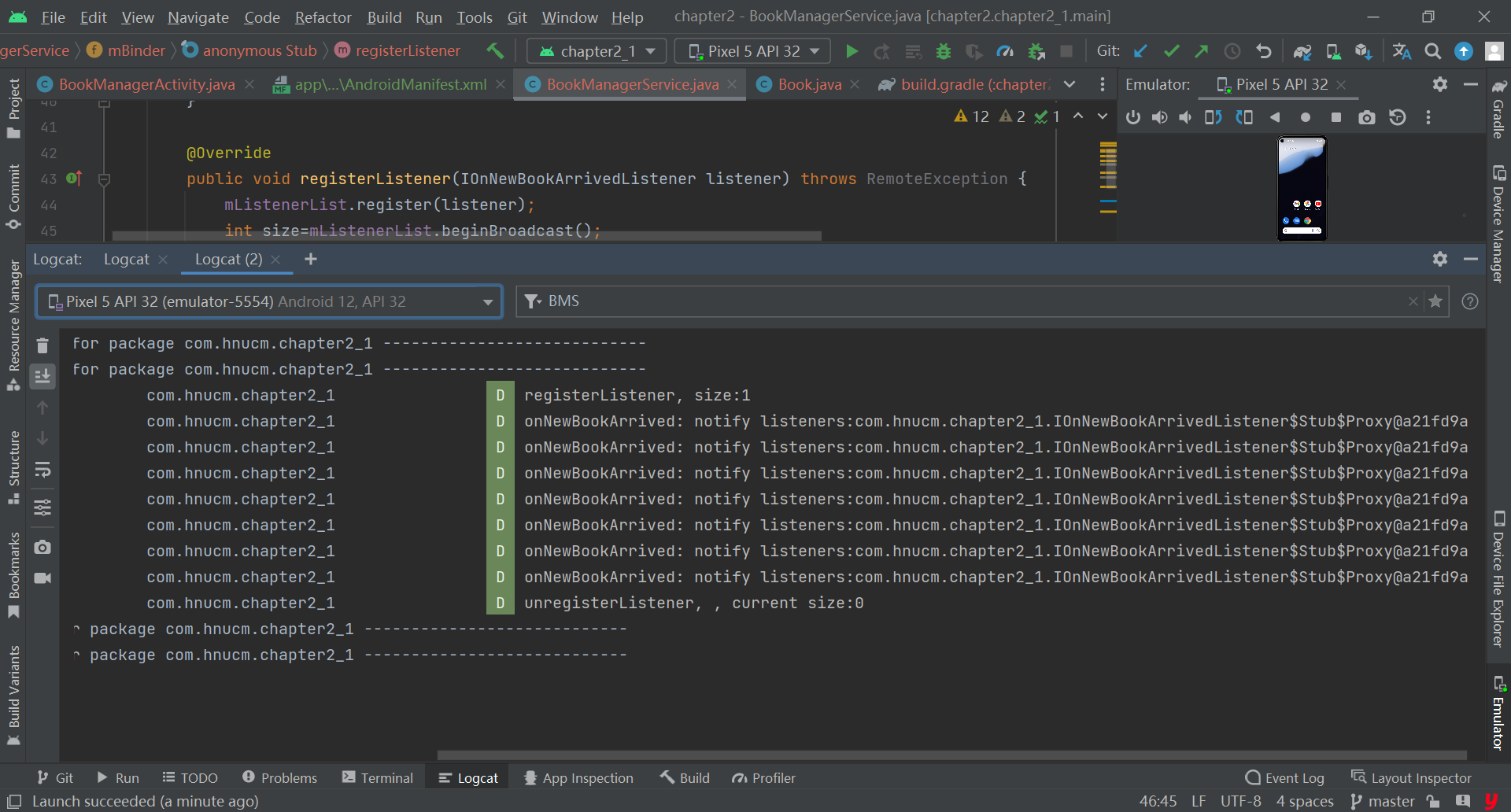
Task: Click emulator Back triangle button
Action: tap(1275, 117)
